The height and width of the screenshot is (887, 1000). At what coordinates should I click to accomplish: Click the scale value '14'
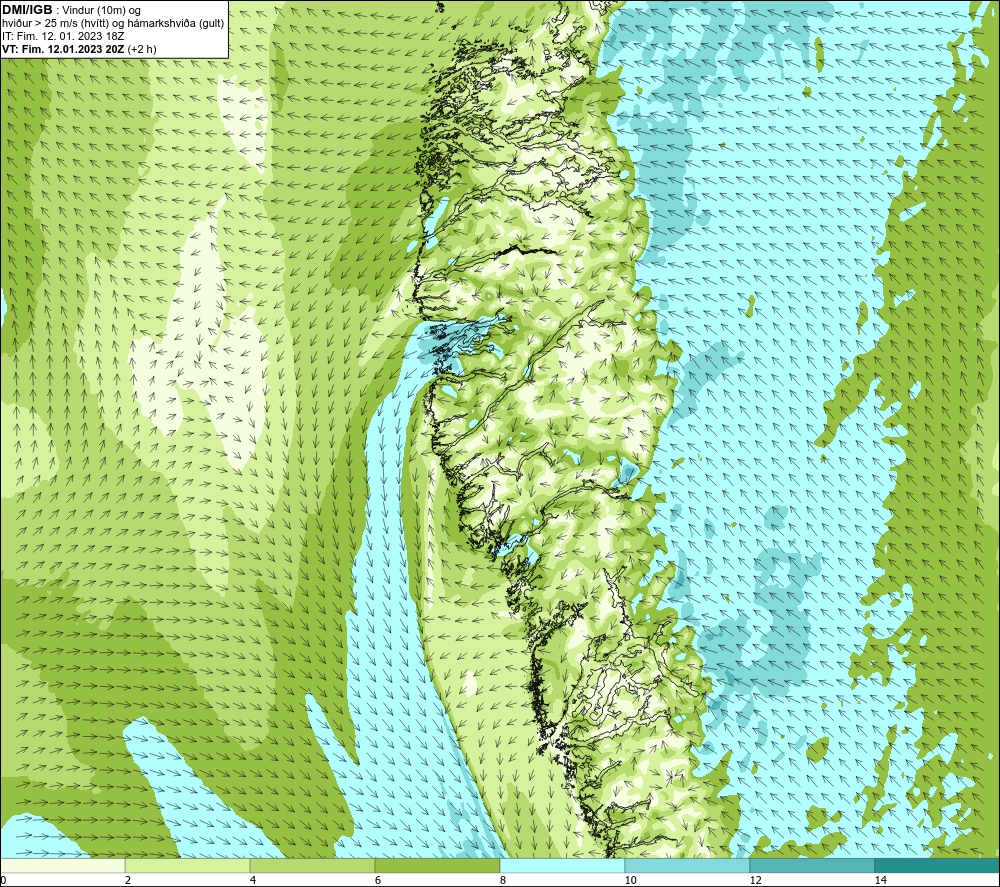(881, 880)
